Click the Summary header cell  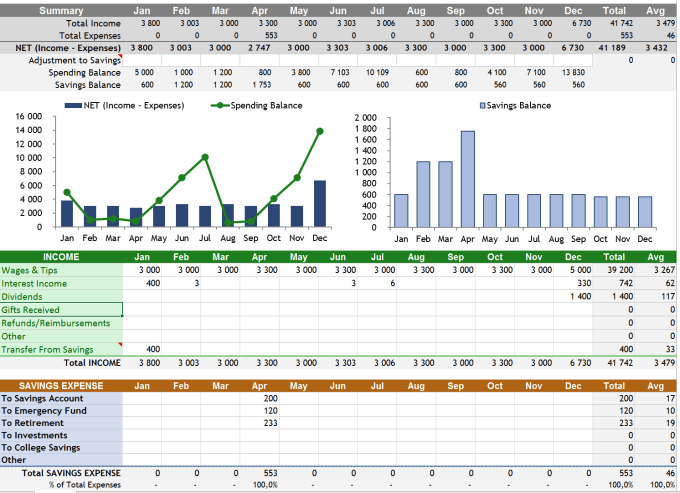coord(61,11)
